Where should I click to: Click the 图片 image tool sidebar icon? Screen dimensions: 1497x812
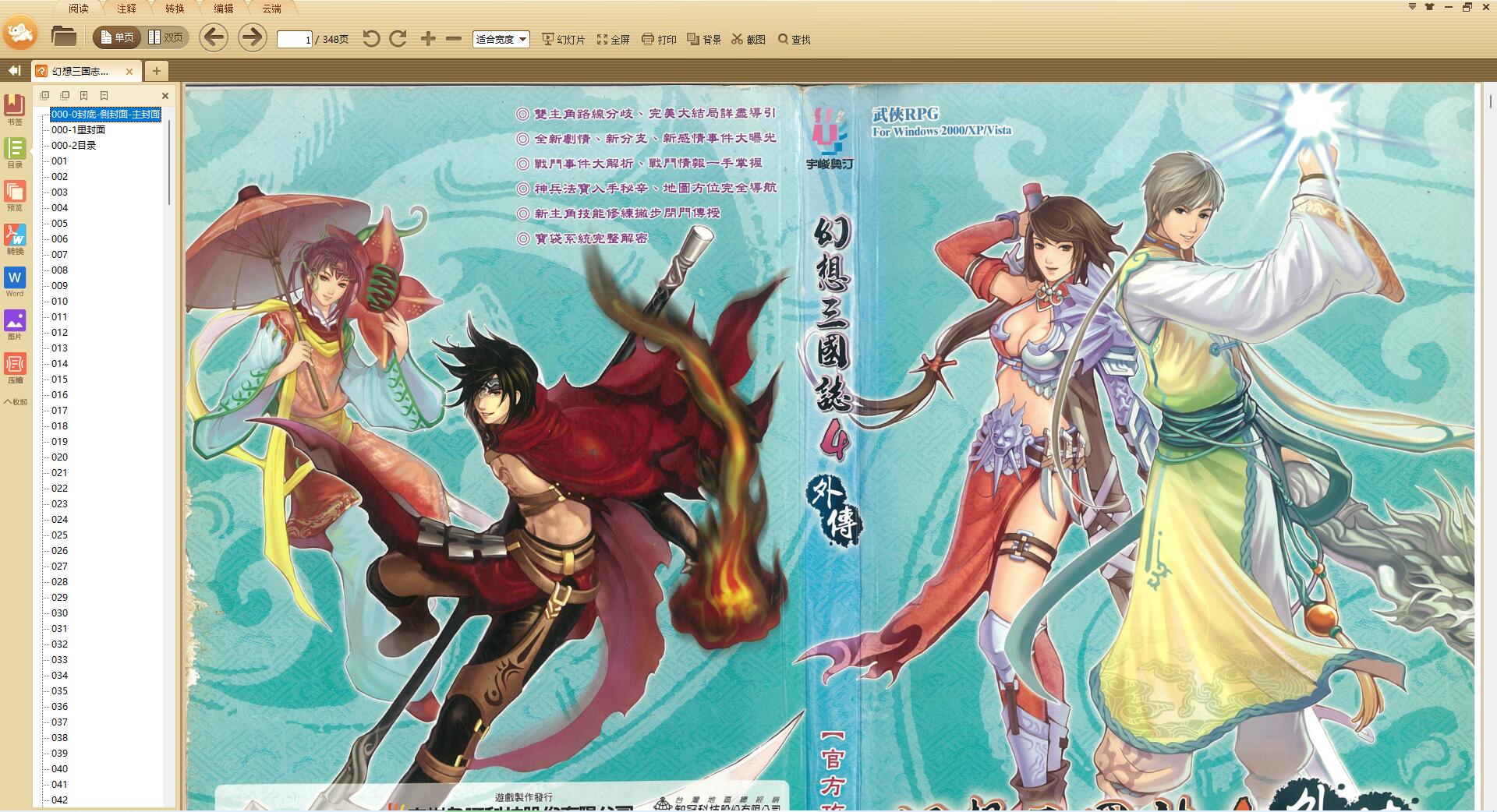click(x=15, y=324)
